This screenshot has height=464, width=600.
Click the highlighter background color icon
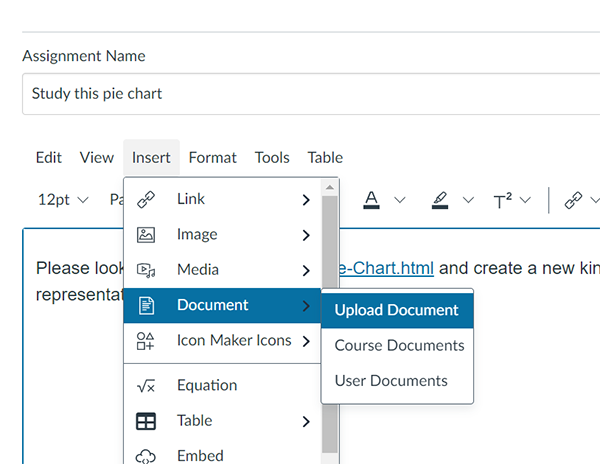[440, 200]
